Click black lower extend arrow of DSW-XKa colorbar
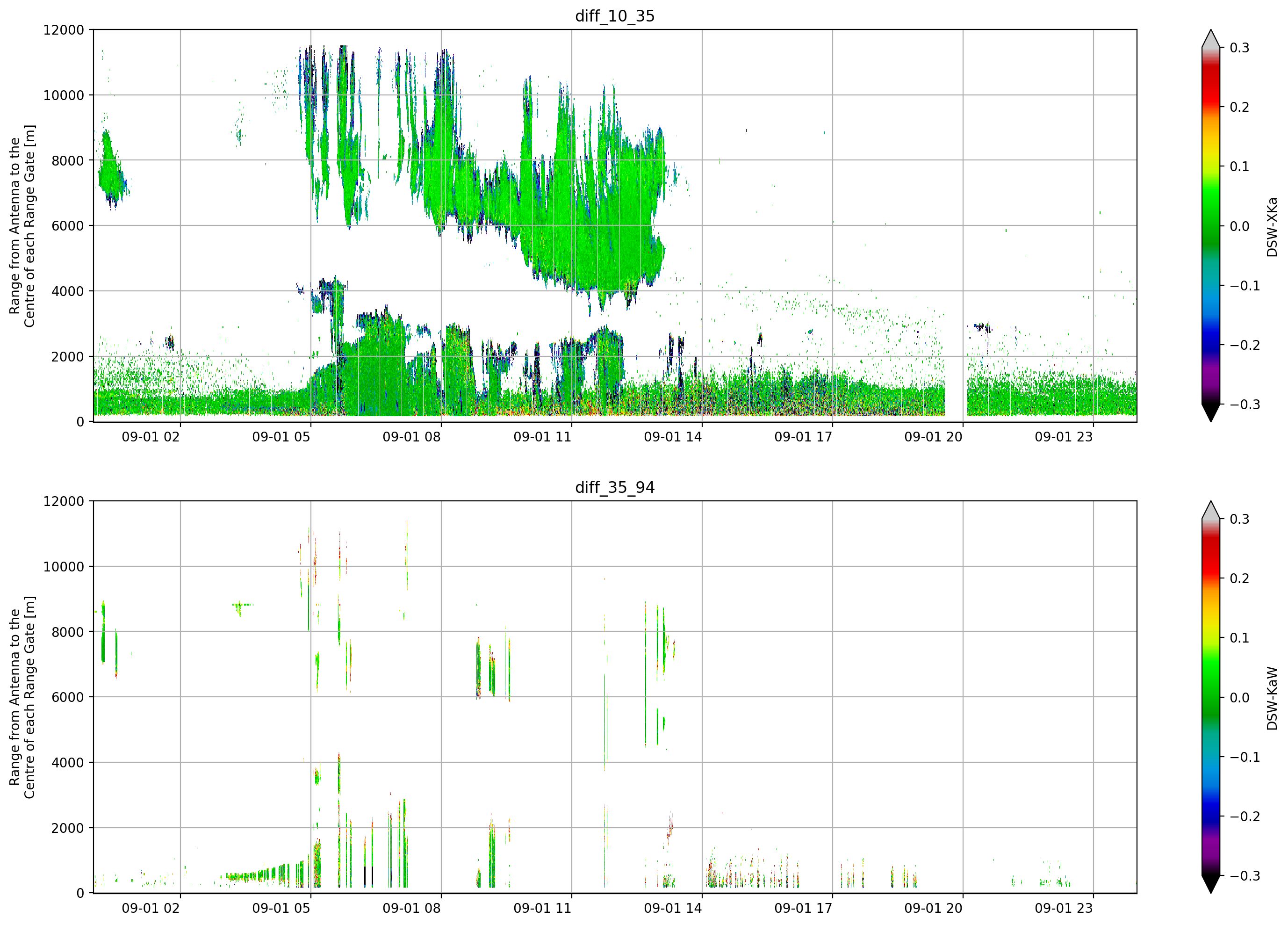The width and height of the screenshot is (1288, 925). pyautogui.click(x=1211, y=412)
